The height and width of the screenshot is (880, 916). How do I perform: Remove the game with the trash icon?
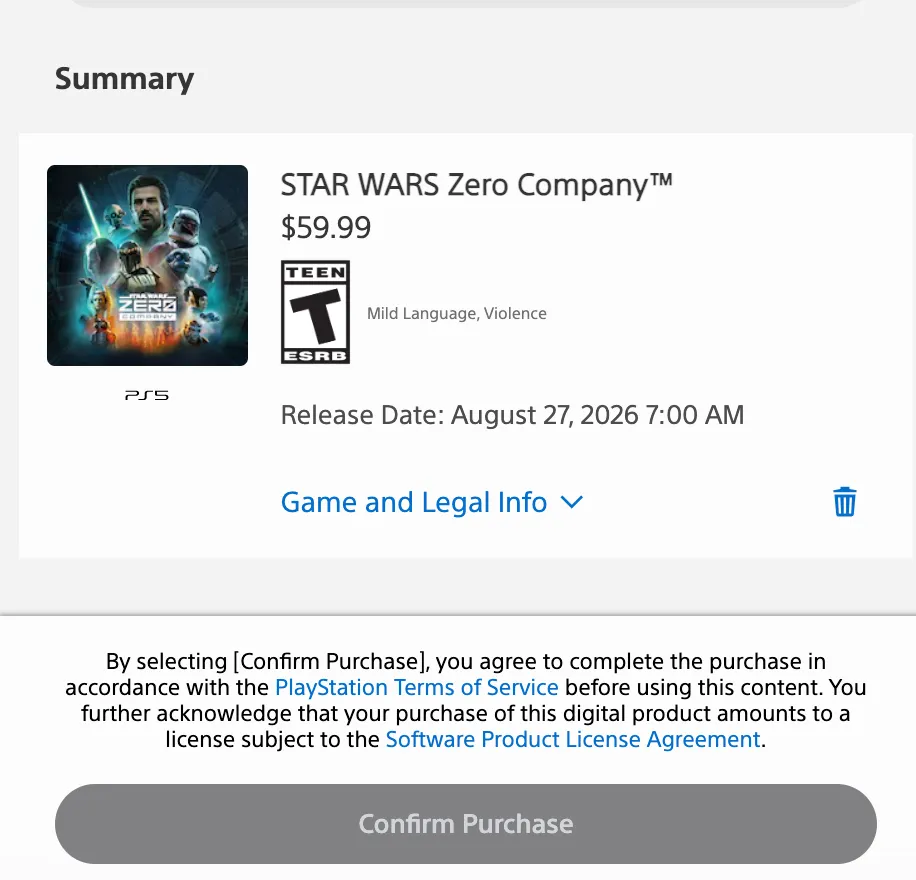(x=844, y=501)
